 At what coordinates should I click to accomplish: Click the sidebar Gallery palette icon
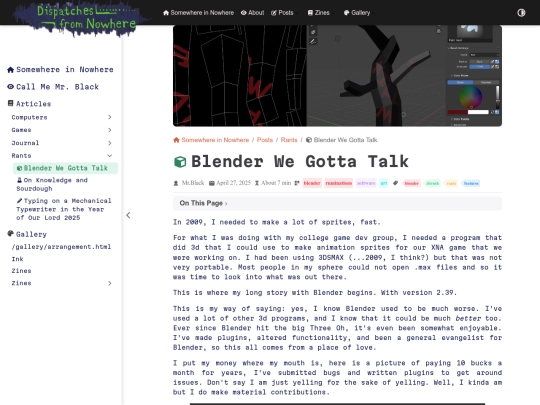coord(11,234)
